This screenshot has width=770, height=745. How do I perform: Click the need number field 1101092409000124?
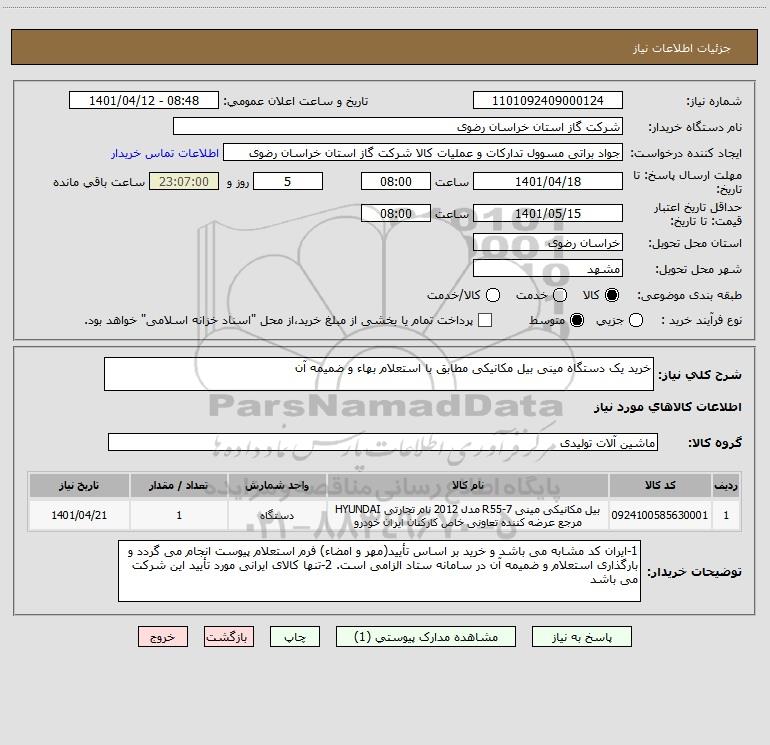(x=548, y=101)
